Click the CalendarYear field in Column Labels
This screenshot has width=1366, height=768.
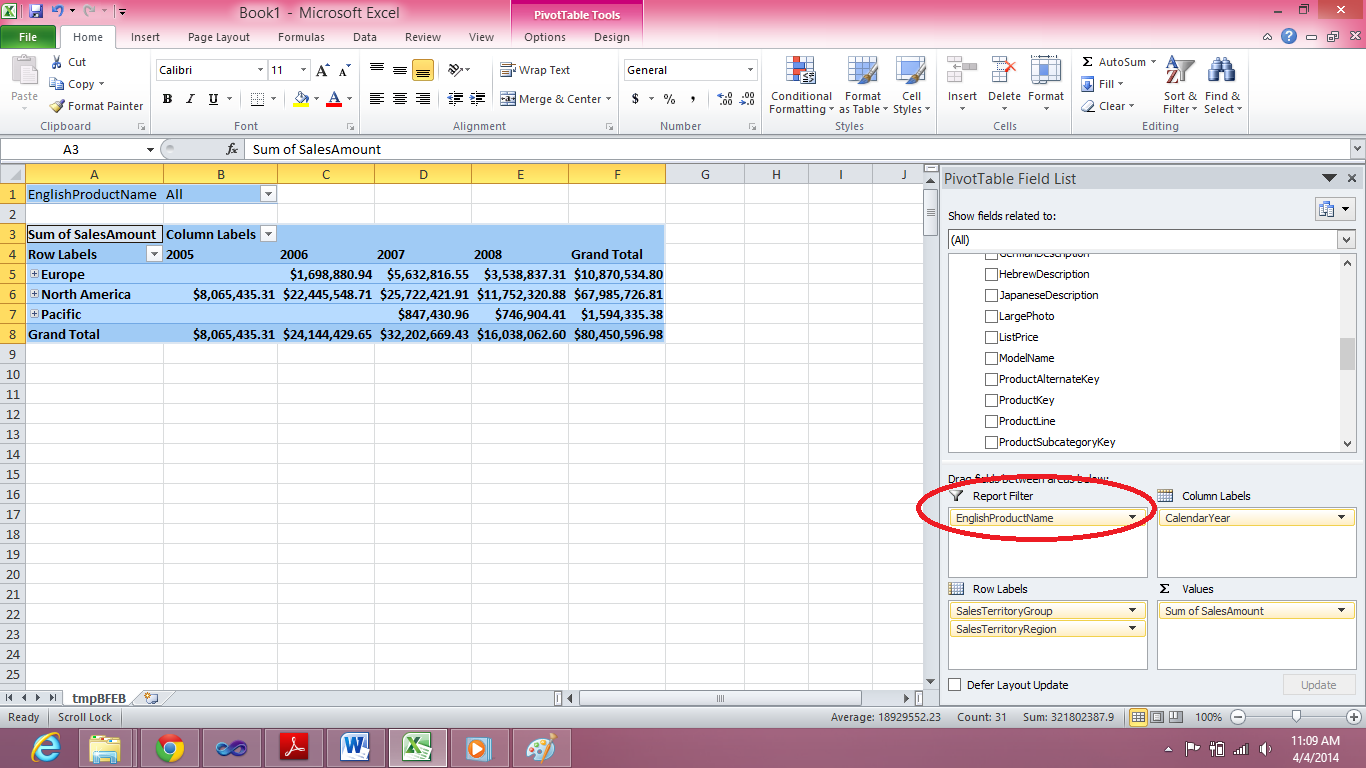[1256, 518]
